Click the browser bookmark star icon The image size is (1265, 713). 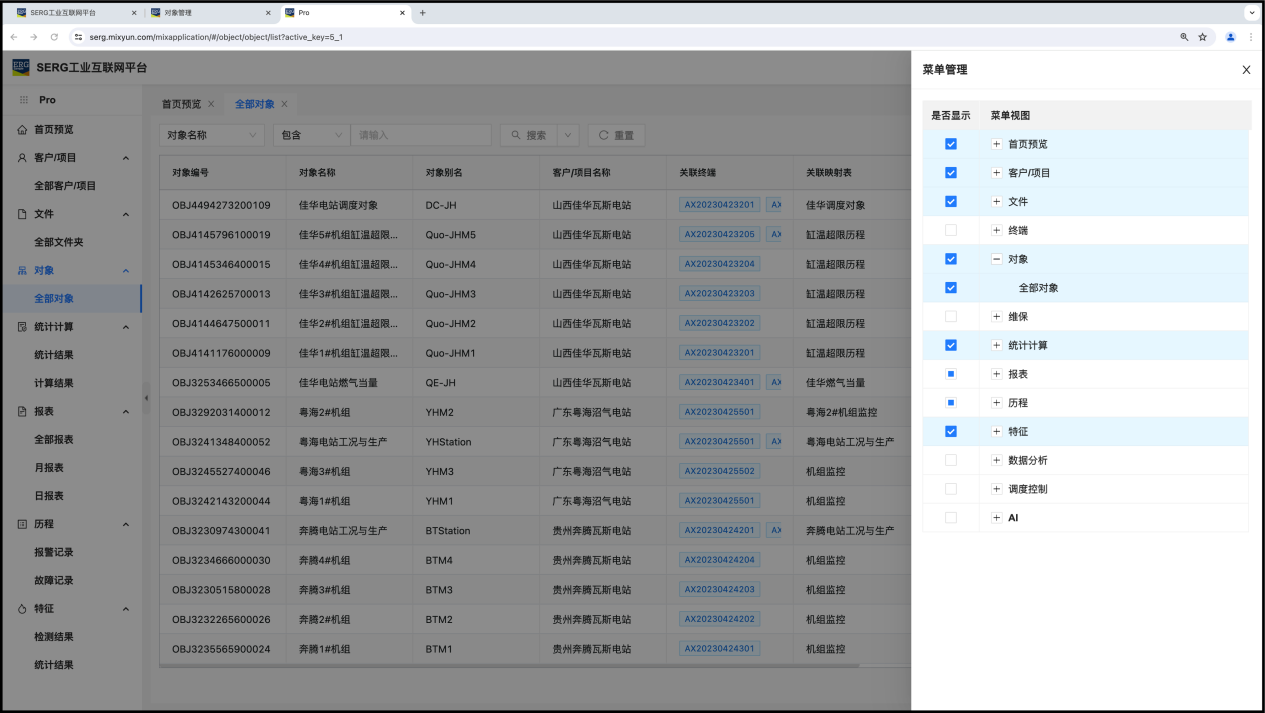coord(1203,37)
